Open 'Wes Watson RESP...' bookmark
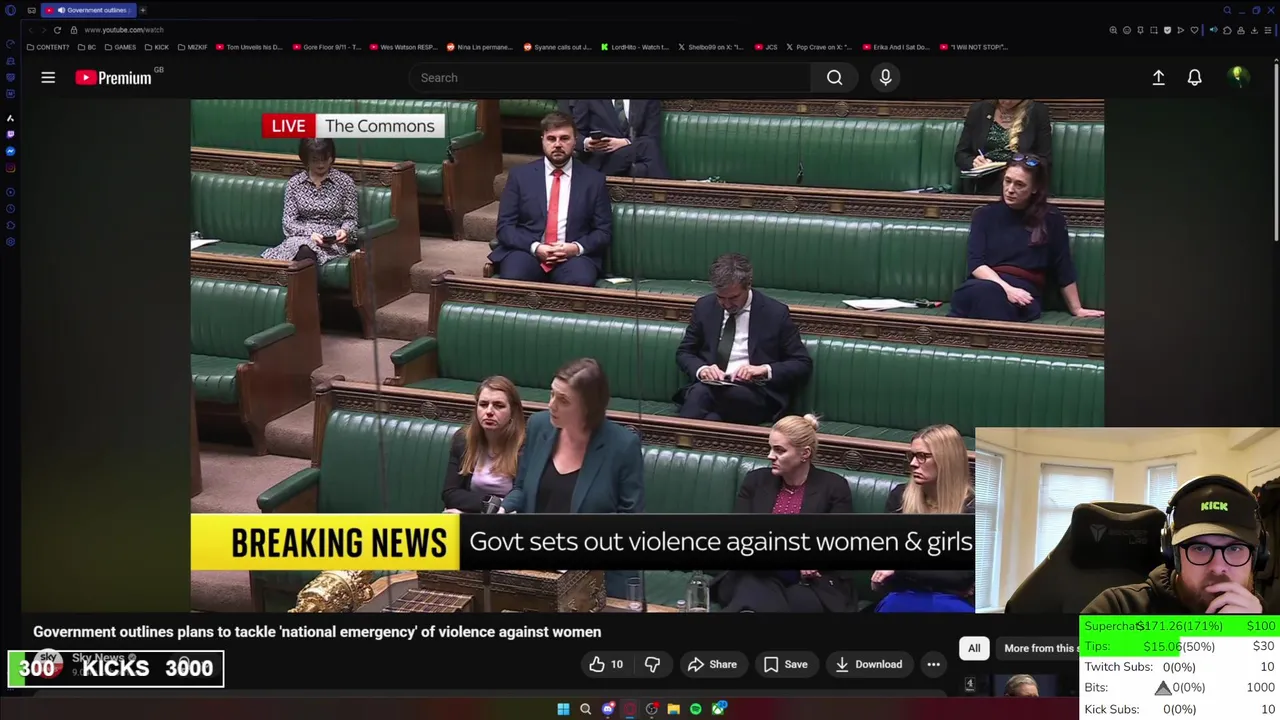Image resolution: width=1280 pixels, height=720 pixels. [403, 47]
